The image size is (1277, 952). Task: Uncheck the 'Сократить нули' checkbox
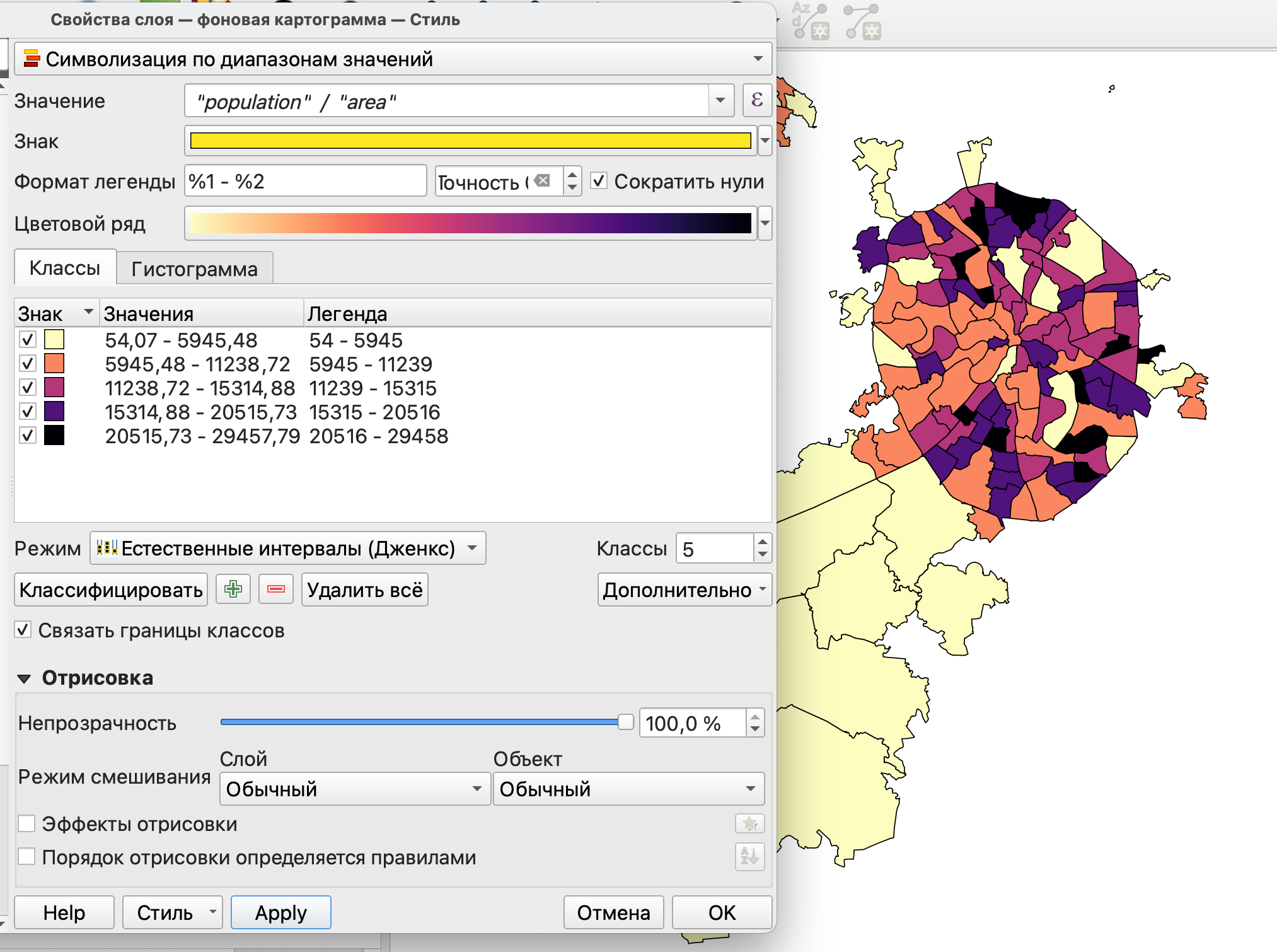pyautogui.click(x=599, y=182)
